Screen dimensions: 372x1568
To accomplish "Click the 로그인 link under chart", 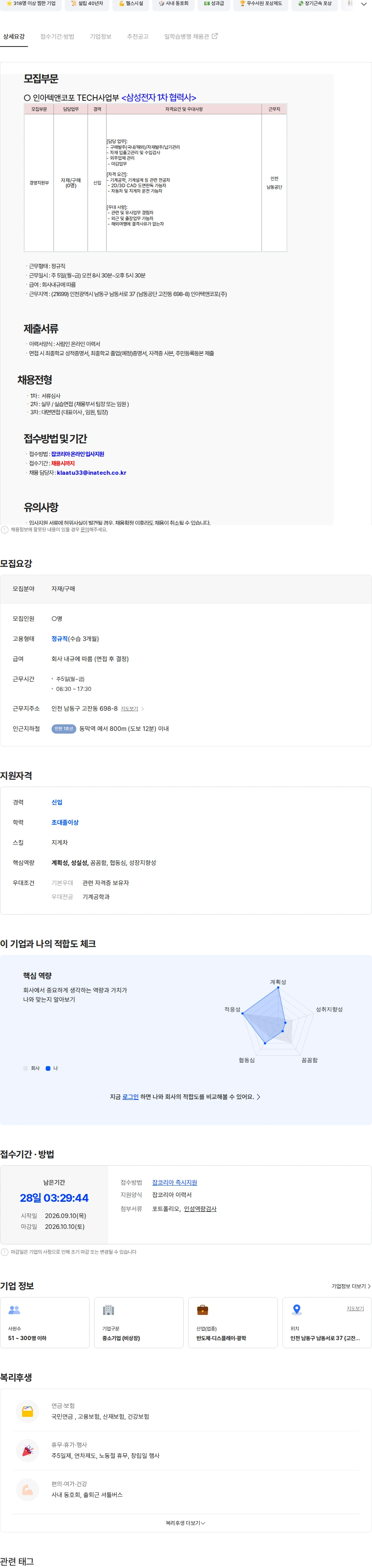I will pyautogui.click(x=130, y=1097).
